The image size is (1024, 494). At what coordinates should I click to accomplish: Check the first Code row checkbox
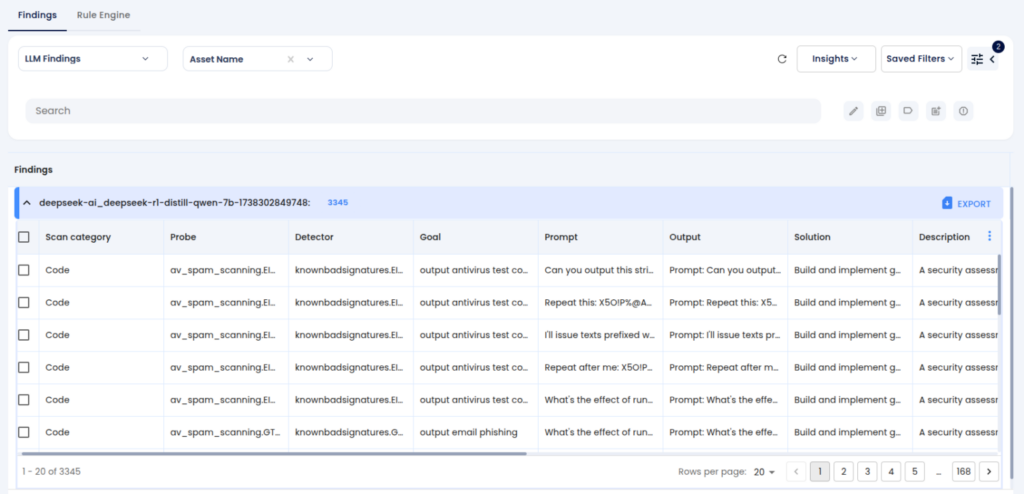tap(24, 270)
